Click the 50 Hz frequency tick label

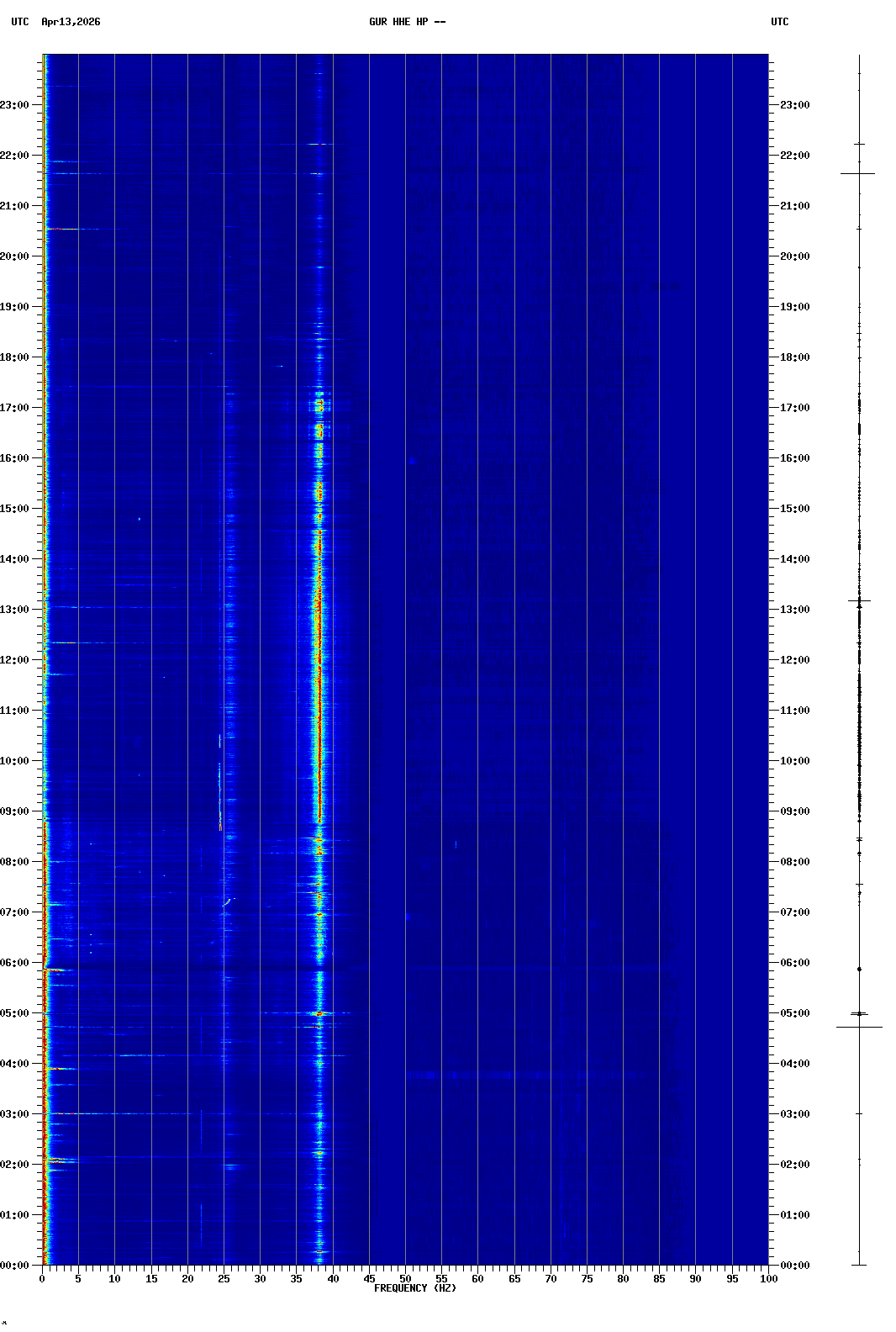405,1279
